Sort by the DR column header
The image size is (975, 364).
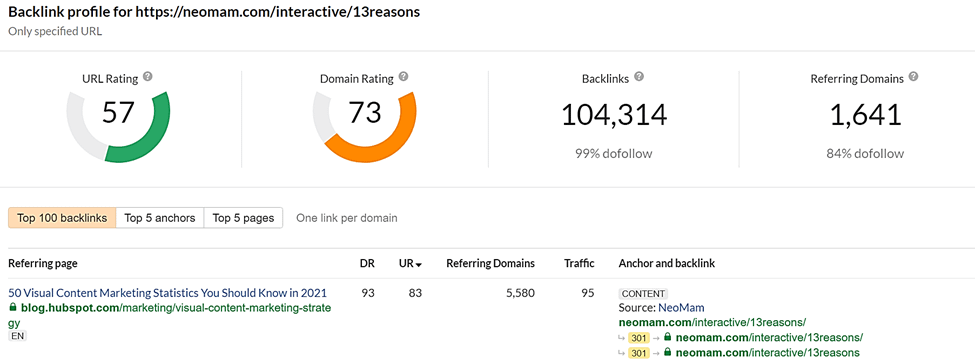point(367,263)
